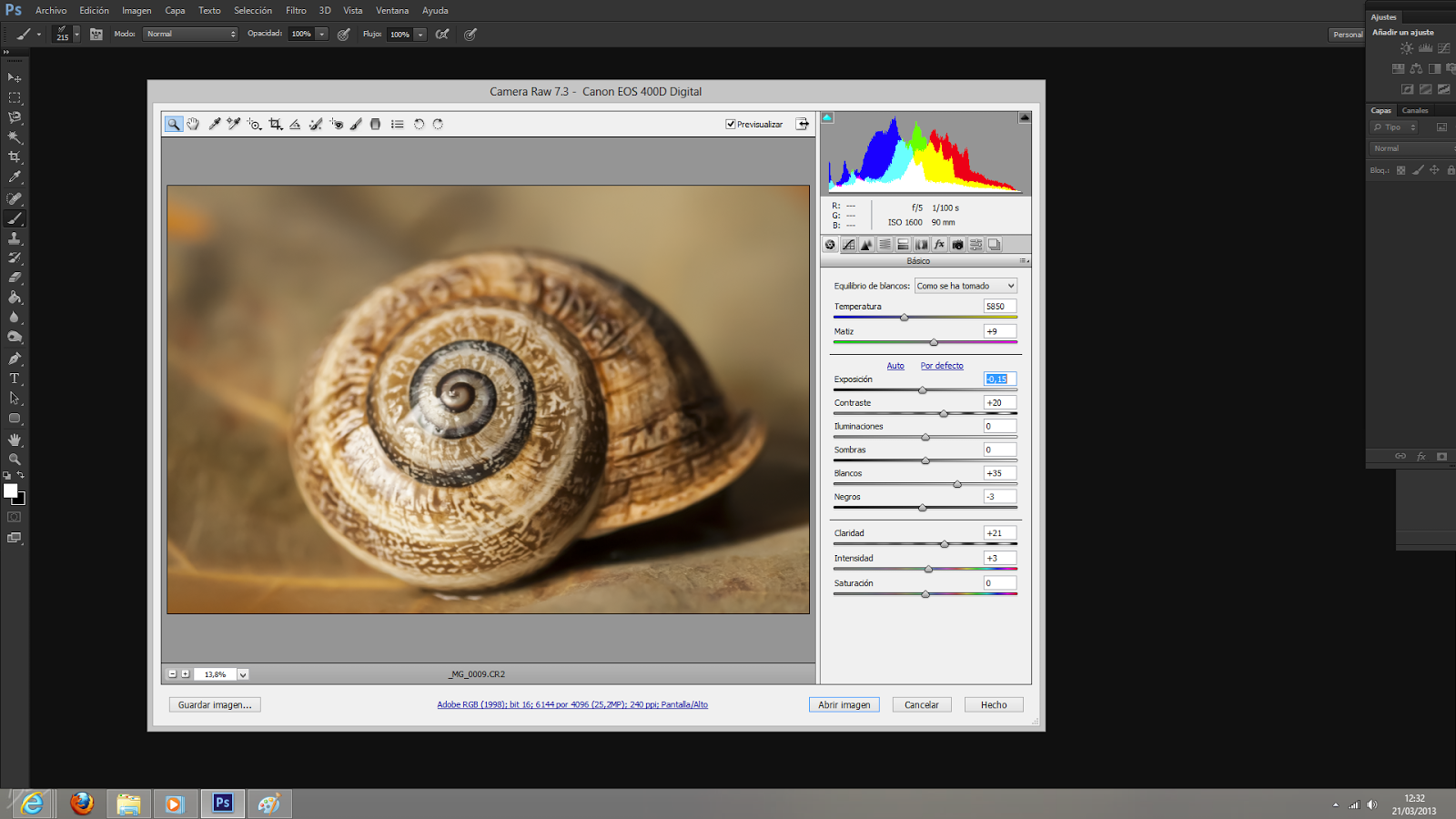Open the Tipo filter dropdown in Capas panel
Screen dimensions: 1456x819
(x=1395, y=127)
